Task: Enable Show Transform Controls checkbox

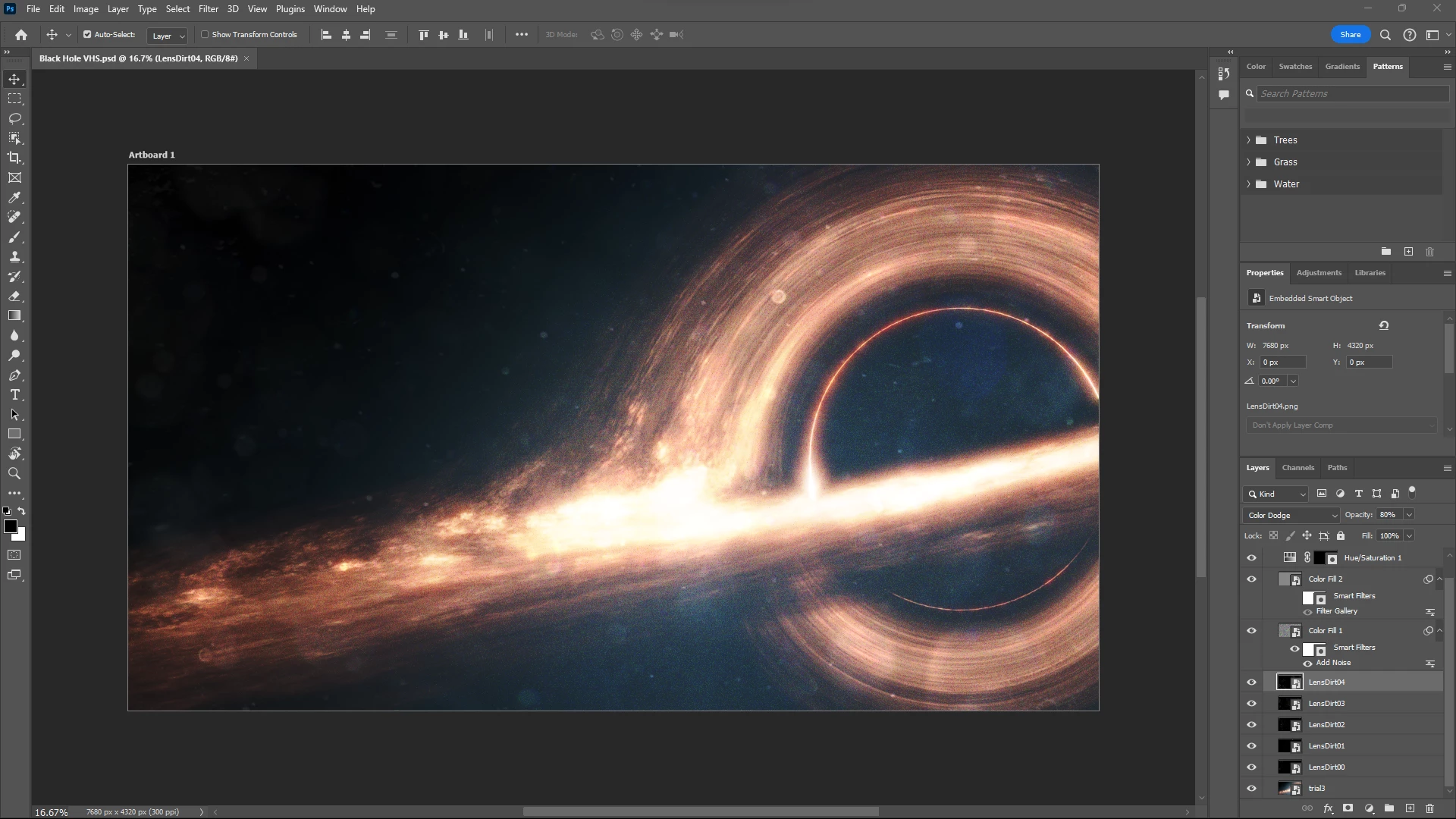Action: coord(205,34)
